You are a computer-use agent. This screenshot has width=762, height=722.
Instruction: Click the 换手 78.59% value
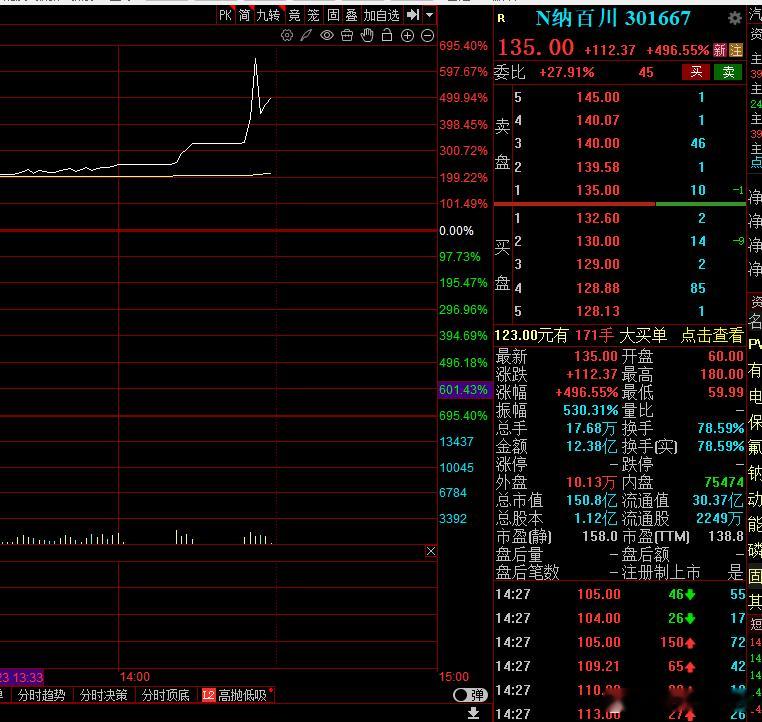pyautogui.click(x=721, y=428)
